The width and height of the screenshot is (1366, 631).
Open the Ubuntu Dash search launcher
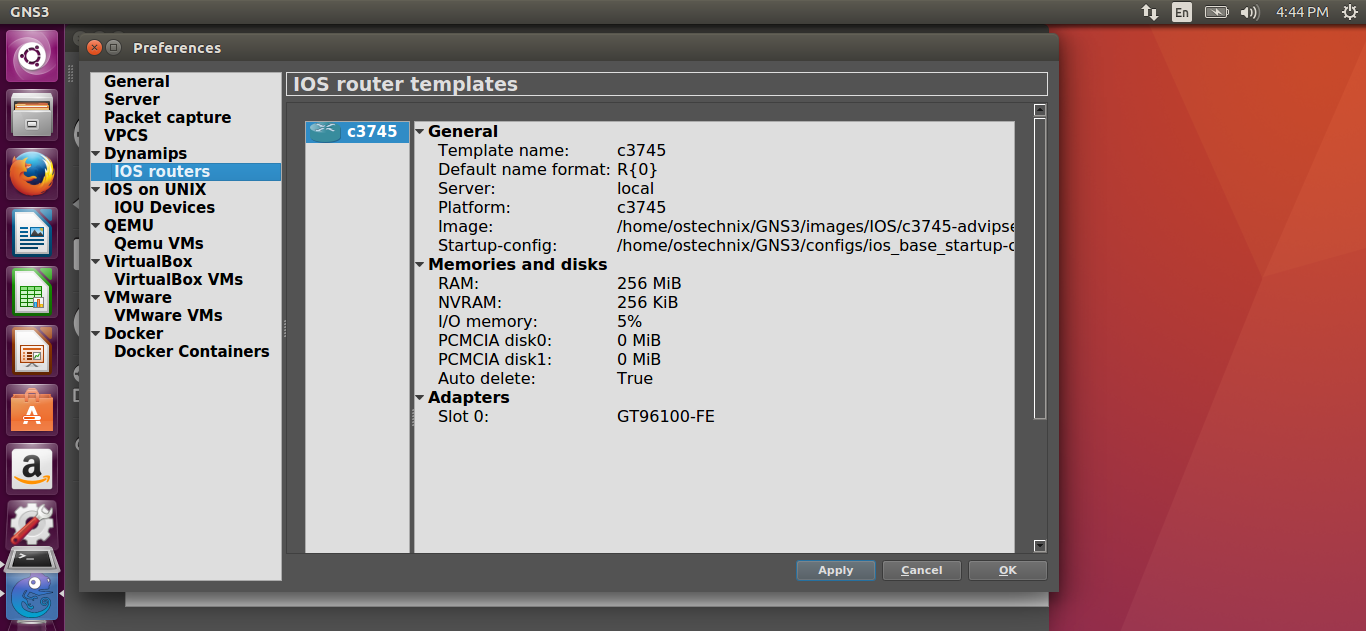click(x=33, y=56)
